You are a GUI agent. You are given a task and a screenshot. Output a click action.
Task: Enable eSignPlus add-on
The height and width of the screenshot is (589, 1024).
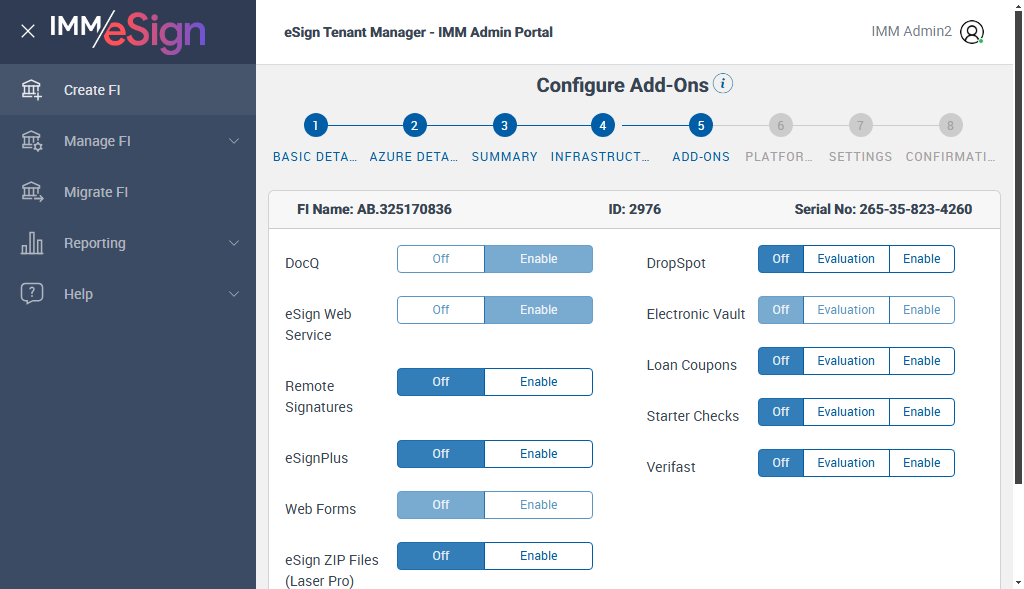pyautogui.click(x=538, y=454)
